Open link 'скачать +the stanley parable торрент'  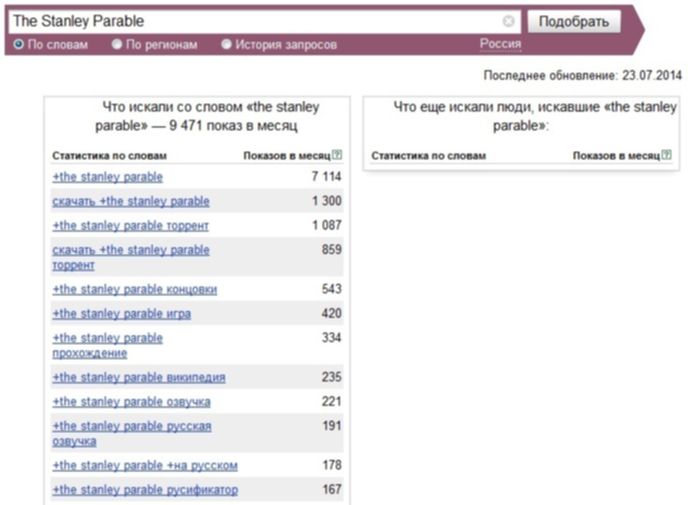131,257
